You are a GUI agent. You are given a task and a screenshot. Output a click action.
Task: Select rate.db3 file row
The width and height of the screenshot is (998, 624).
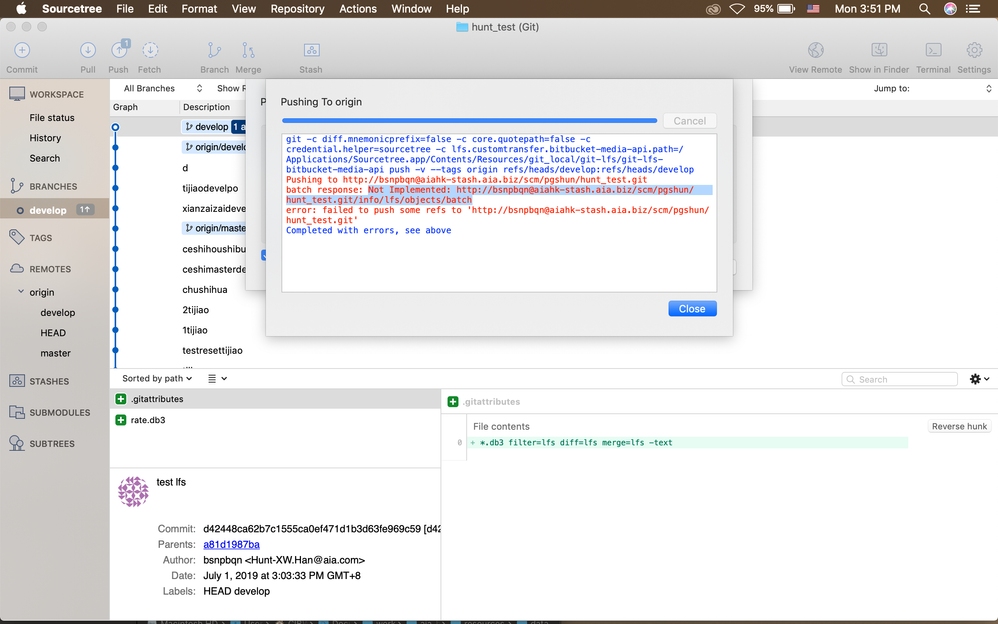(x=275, y=420)
